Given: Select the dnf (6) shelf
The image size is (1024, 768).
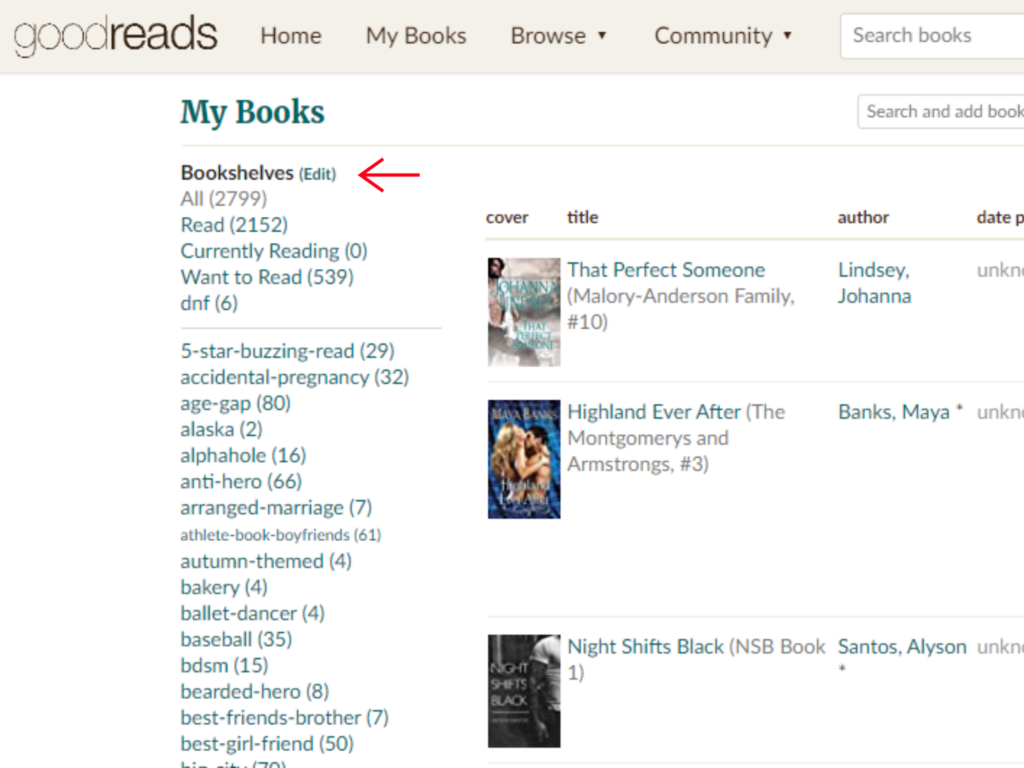Looking at the screenshot, I should pos(209,303).
